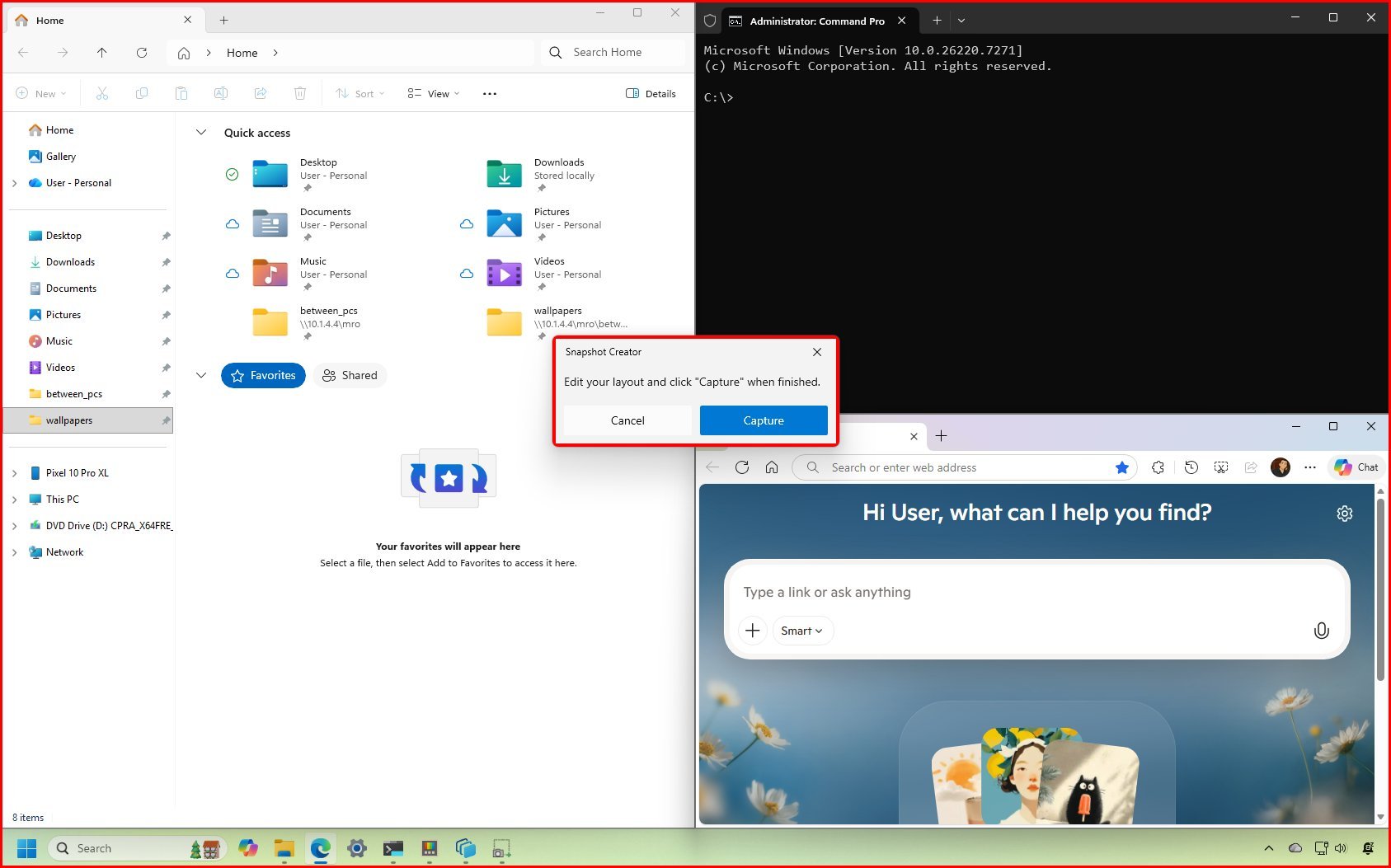This screenshot has width=1391, height=868.
Task: Click the Edge home button icon
Action: [772, 467]
